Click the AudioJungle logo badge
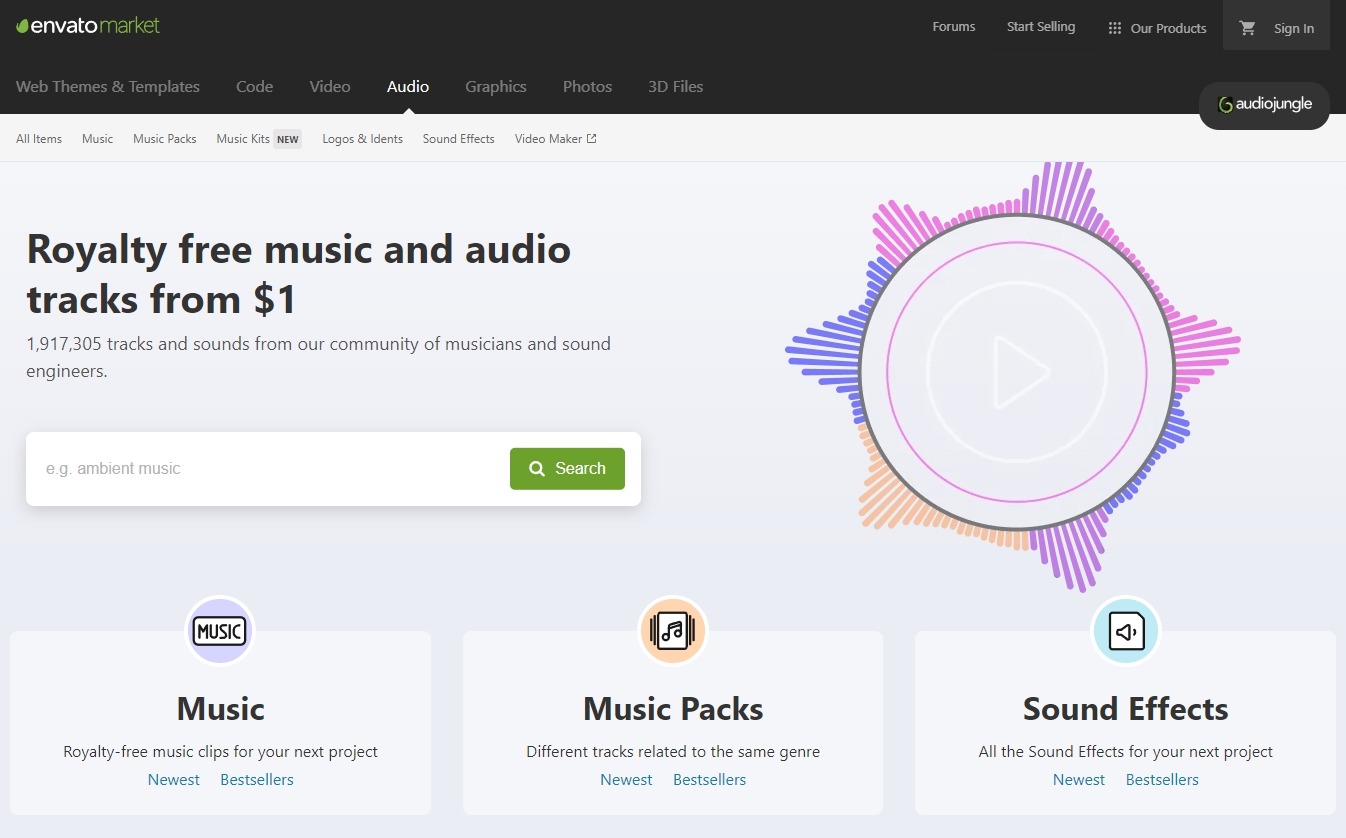This screenshot has height=838, width=1346. [x=1264, y=105]
